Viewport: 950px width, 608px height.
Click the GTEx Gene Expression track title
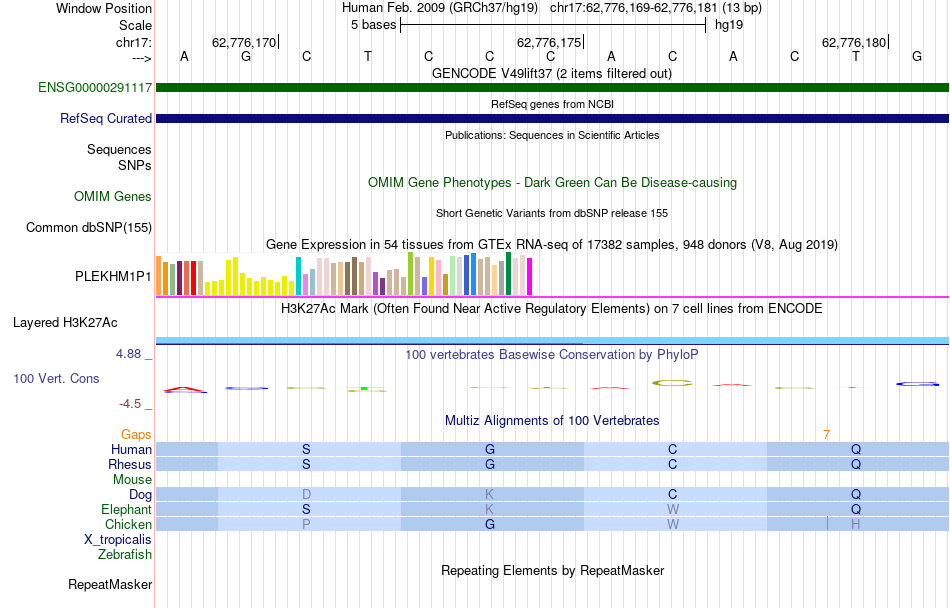point(552,245)
